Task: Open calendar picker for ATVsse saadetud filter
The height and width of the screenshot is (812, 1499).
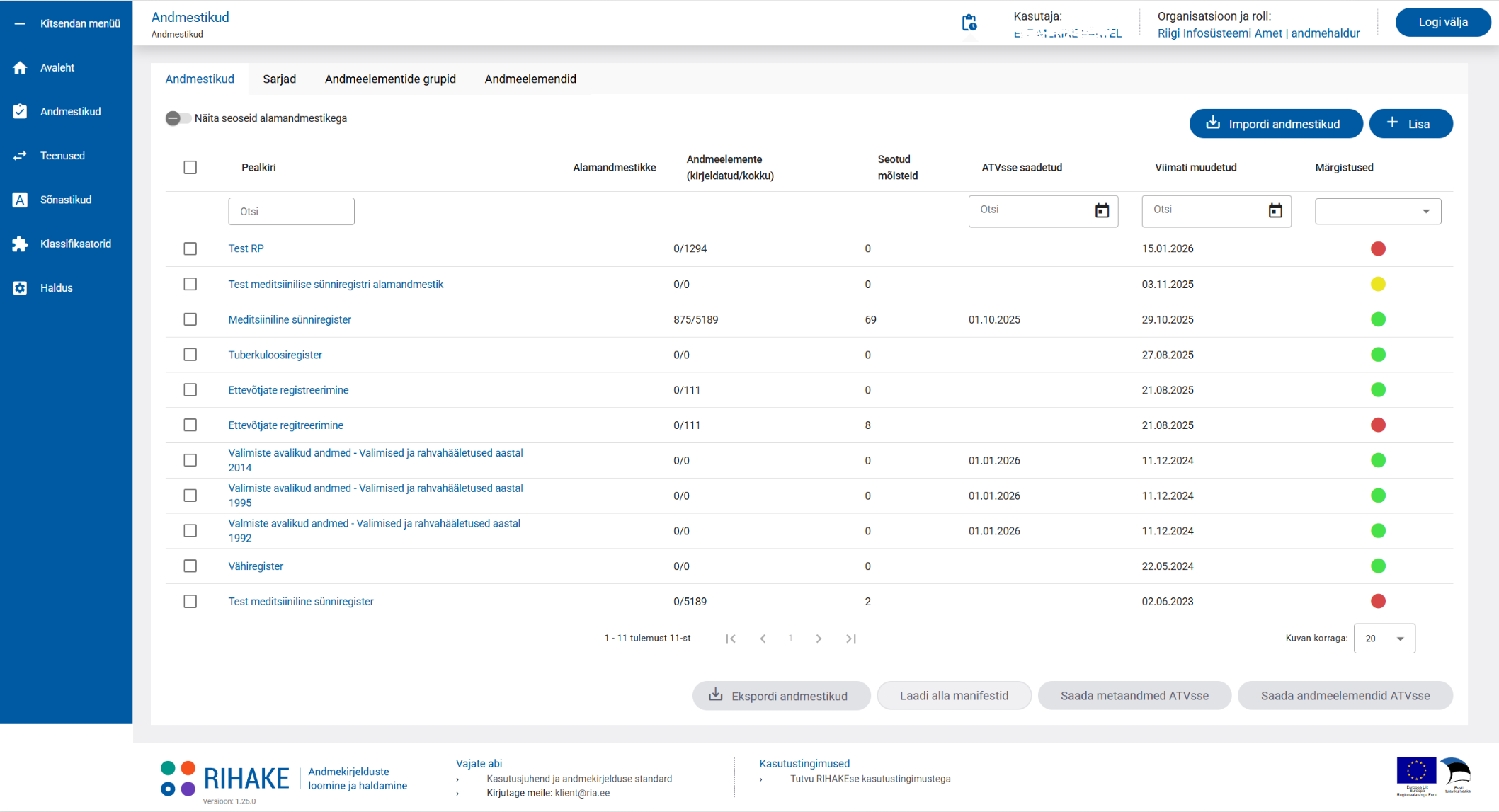Action: point(1102,211)
